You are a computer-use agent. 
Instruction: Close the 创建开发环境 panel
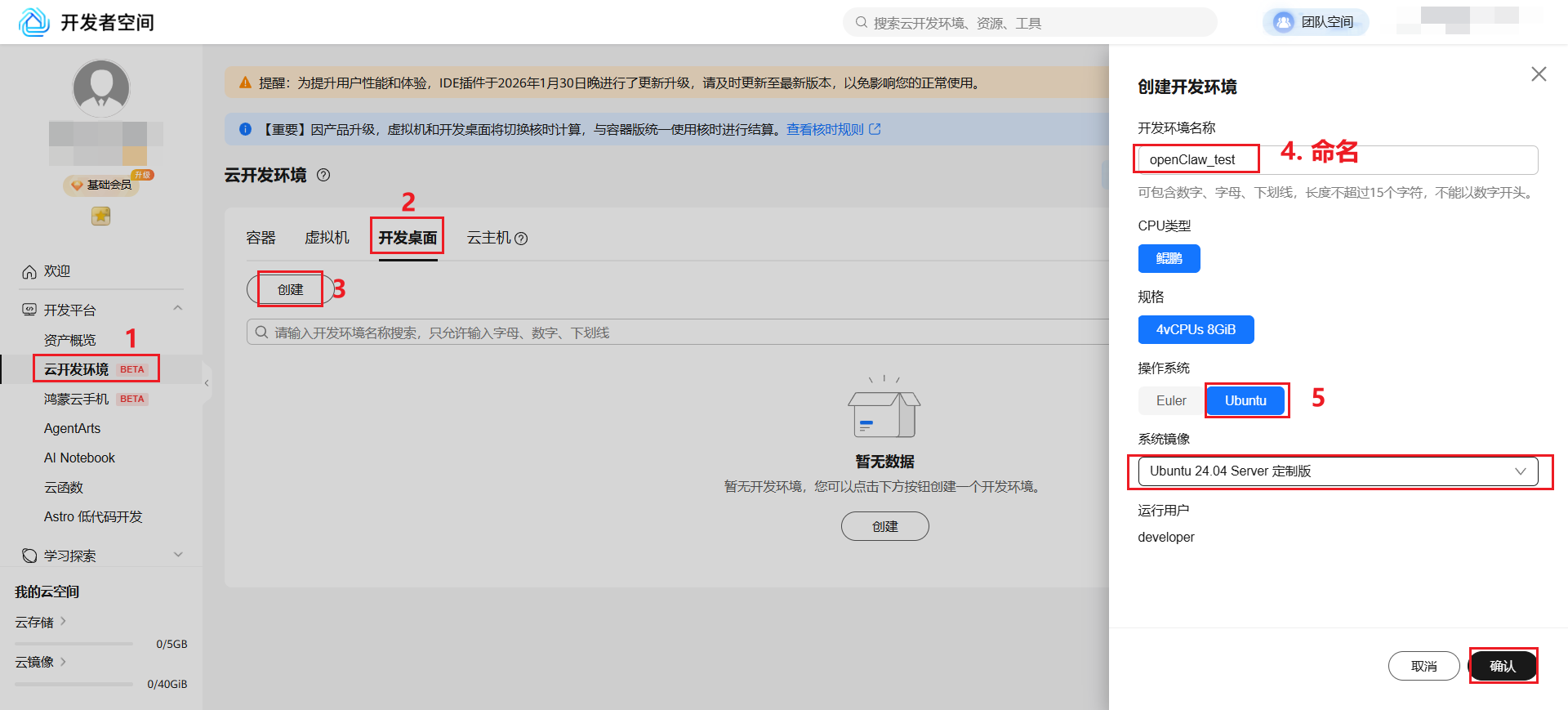1539,74
